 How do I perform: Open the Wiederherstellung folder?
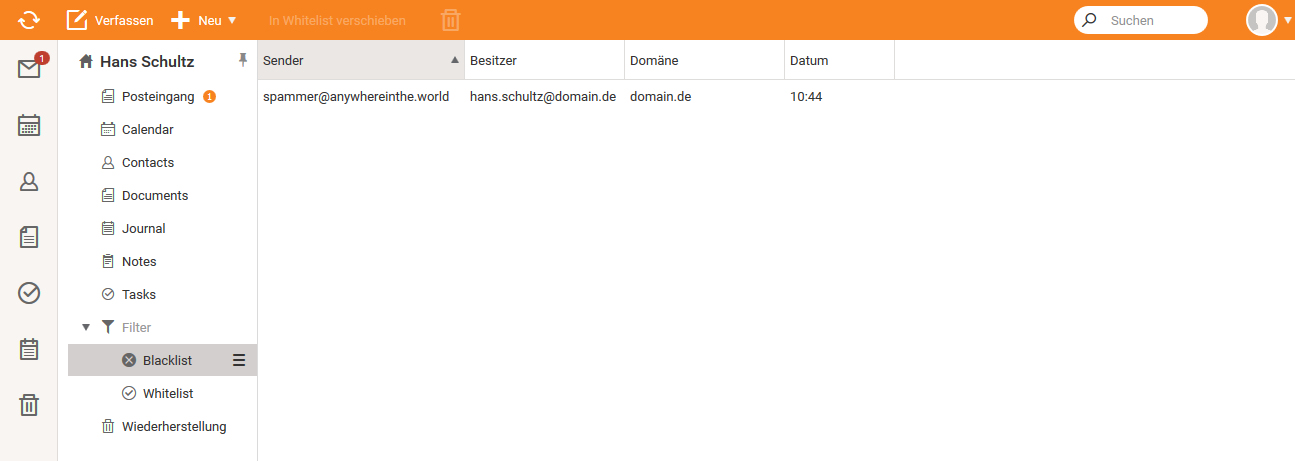click(173, 426)
